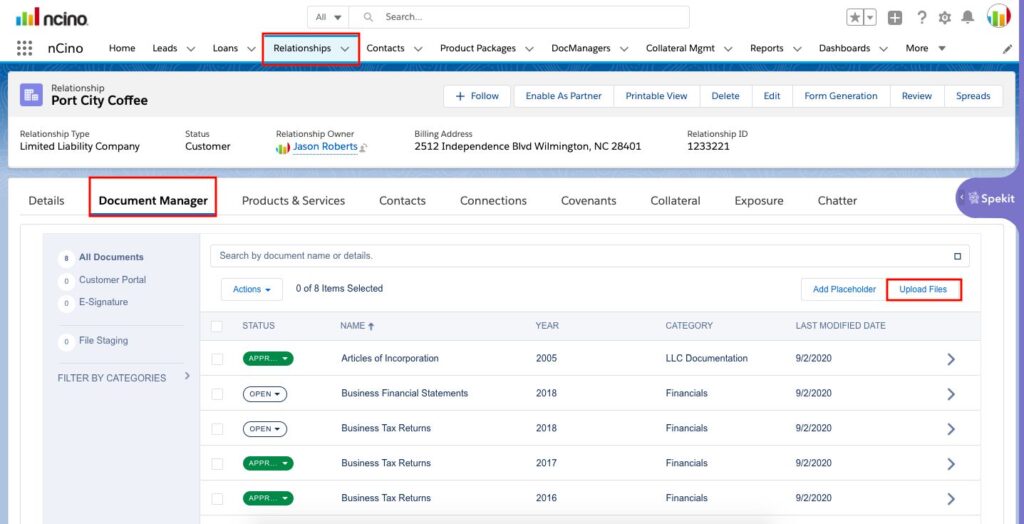Click the favorites star icon
The height and width of the screenshot is (524, 1024).
(855, 18)
